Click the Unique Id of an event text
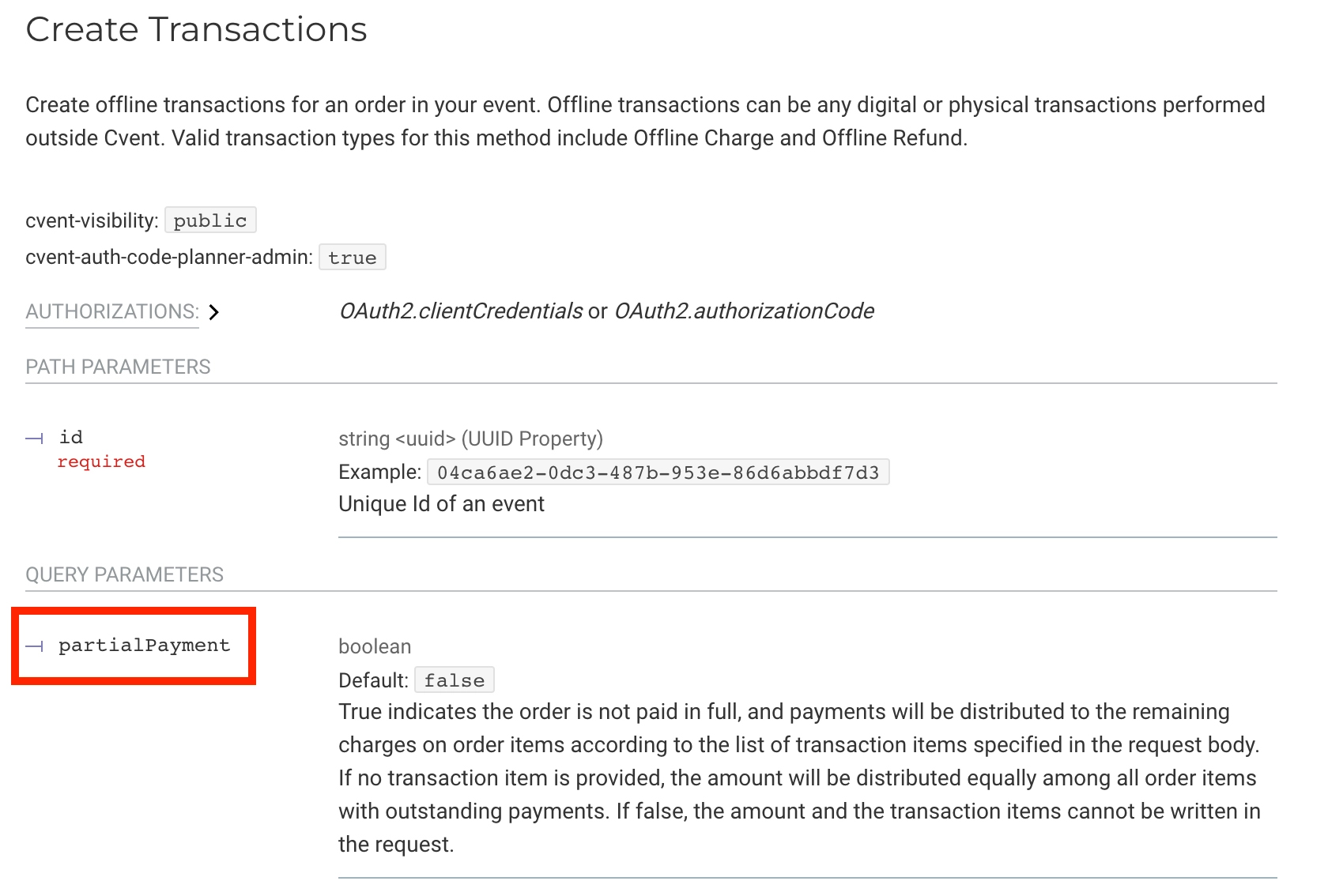Image resolution: width=1328 pixels, height=896 pixels. pyautogui.click(x=441, y=504)
